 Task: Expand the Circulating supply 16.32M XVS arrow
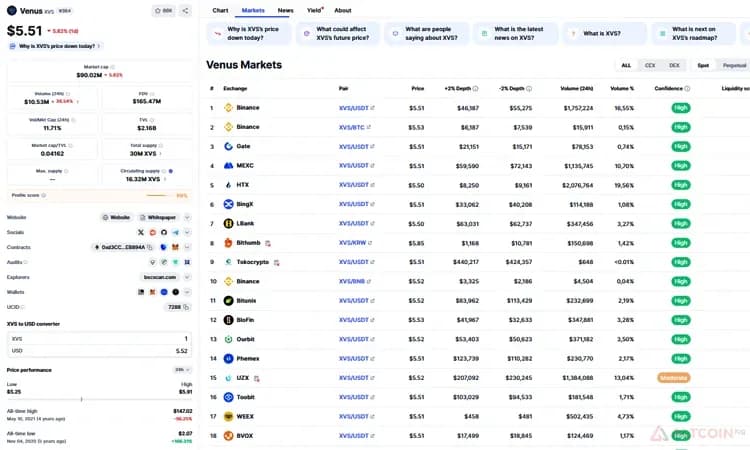click(165, 179)
